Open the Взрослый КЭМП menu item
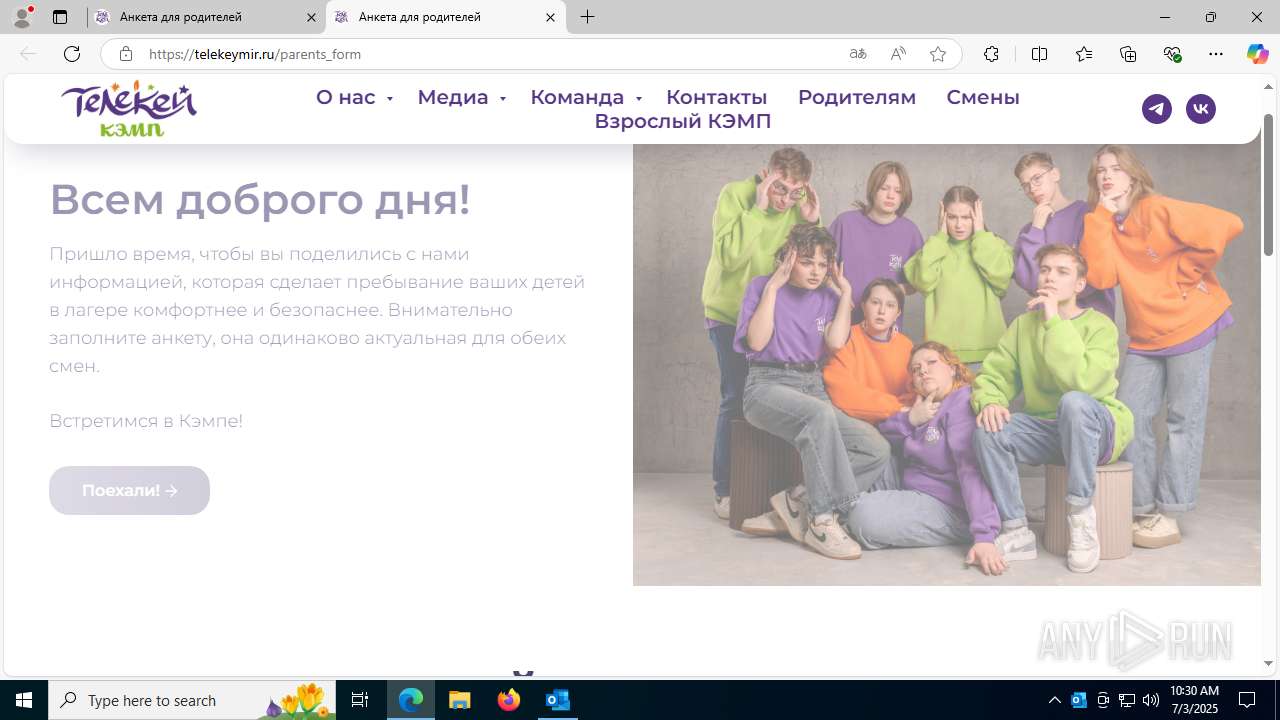Viewport: 1280px width, 720px height. tap(682, 121)
